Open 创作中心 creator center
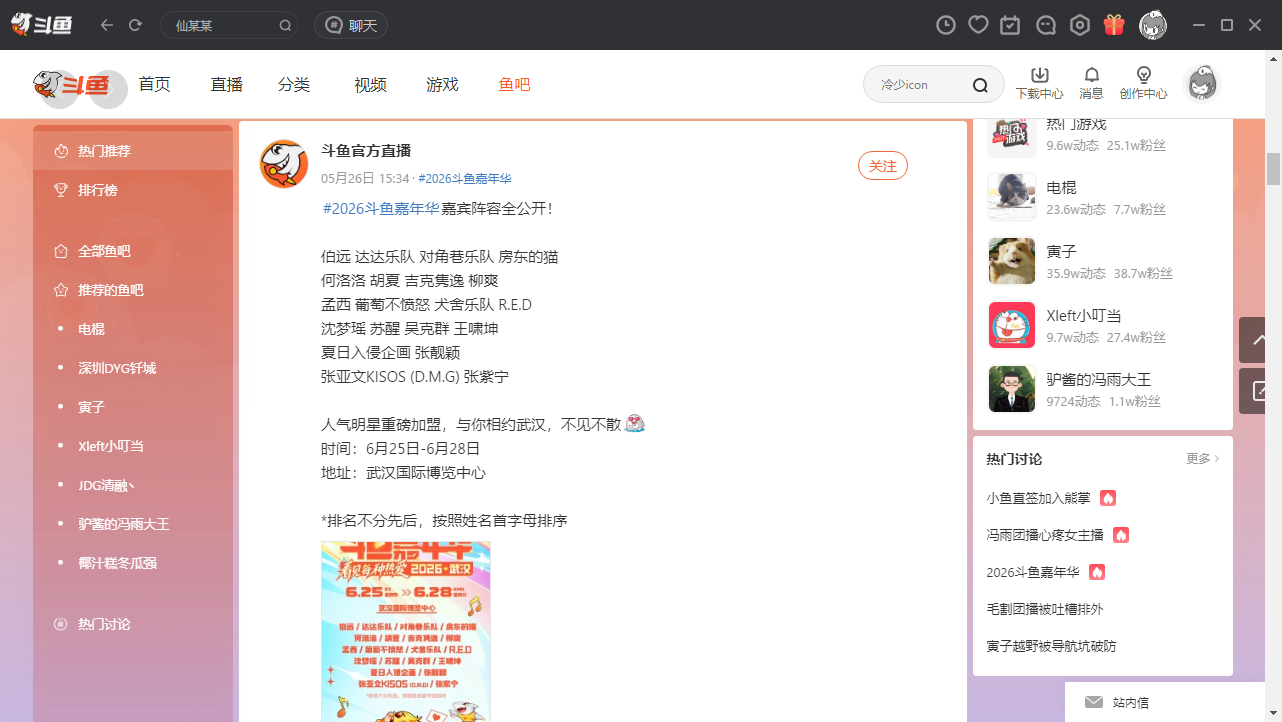Viewport: 1282px width, 722px height. pyautogui.click(x=1144, y=84)
